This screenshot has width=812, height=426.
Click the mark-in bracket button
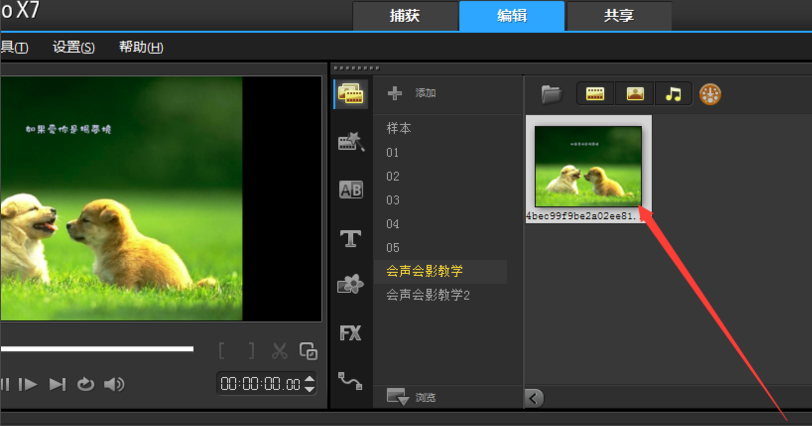[x=222, y=351]
